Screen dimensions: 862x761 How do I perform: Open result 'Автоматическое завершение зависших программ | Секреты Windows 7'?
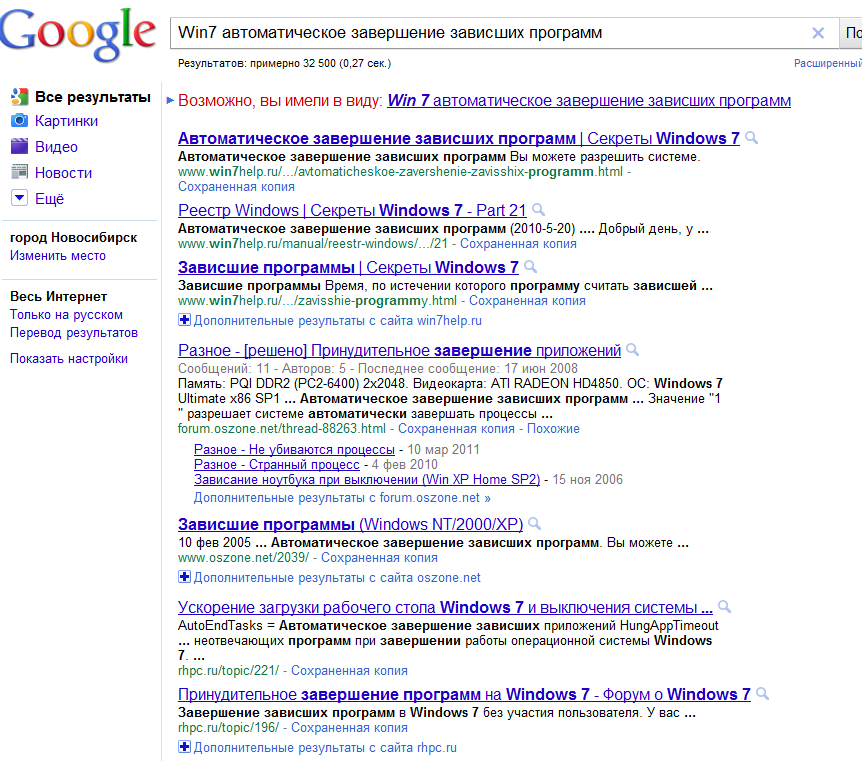pos(459,138)
